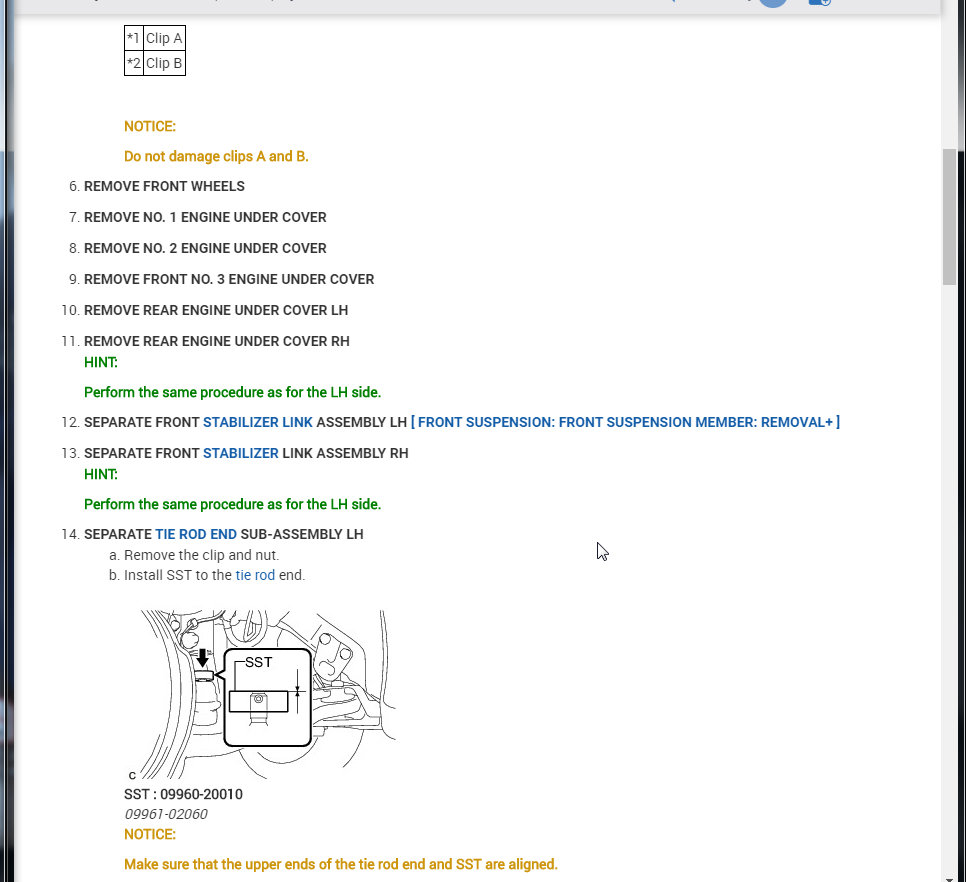Open the TIE ROD END link in step 14
Viewport: 966px width, 882px height.
point(196,535)
